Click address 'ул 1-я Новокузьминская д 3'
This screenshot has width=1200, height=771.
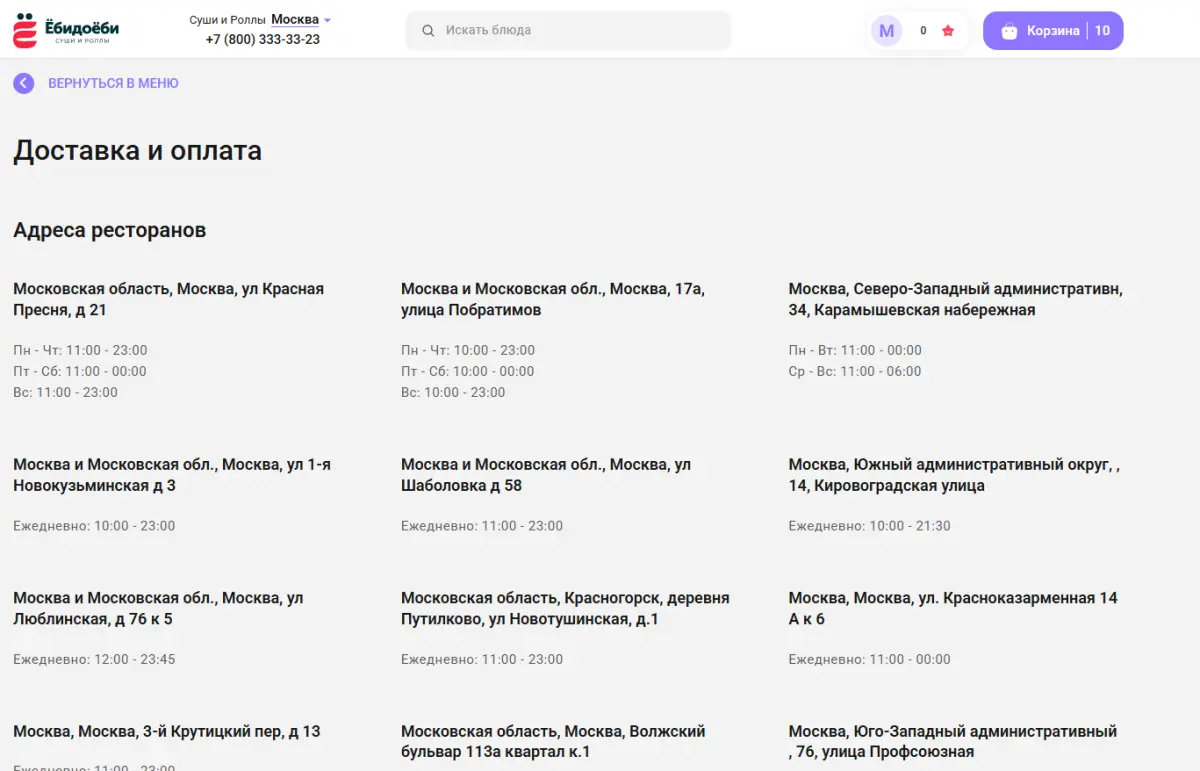(172, 475)
